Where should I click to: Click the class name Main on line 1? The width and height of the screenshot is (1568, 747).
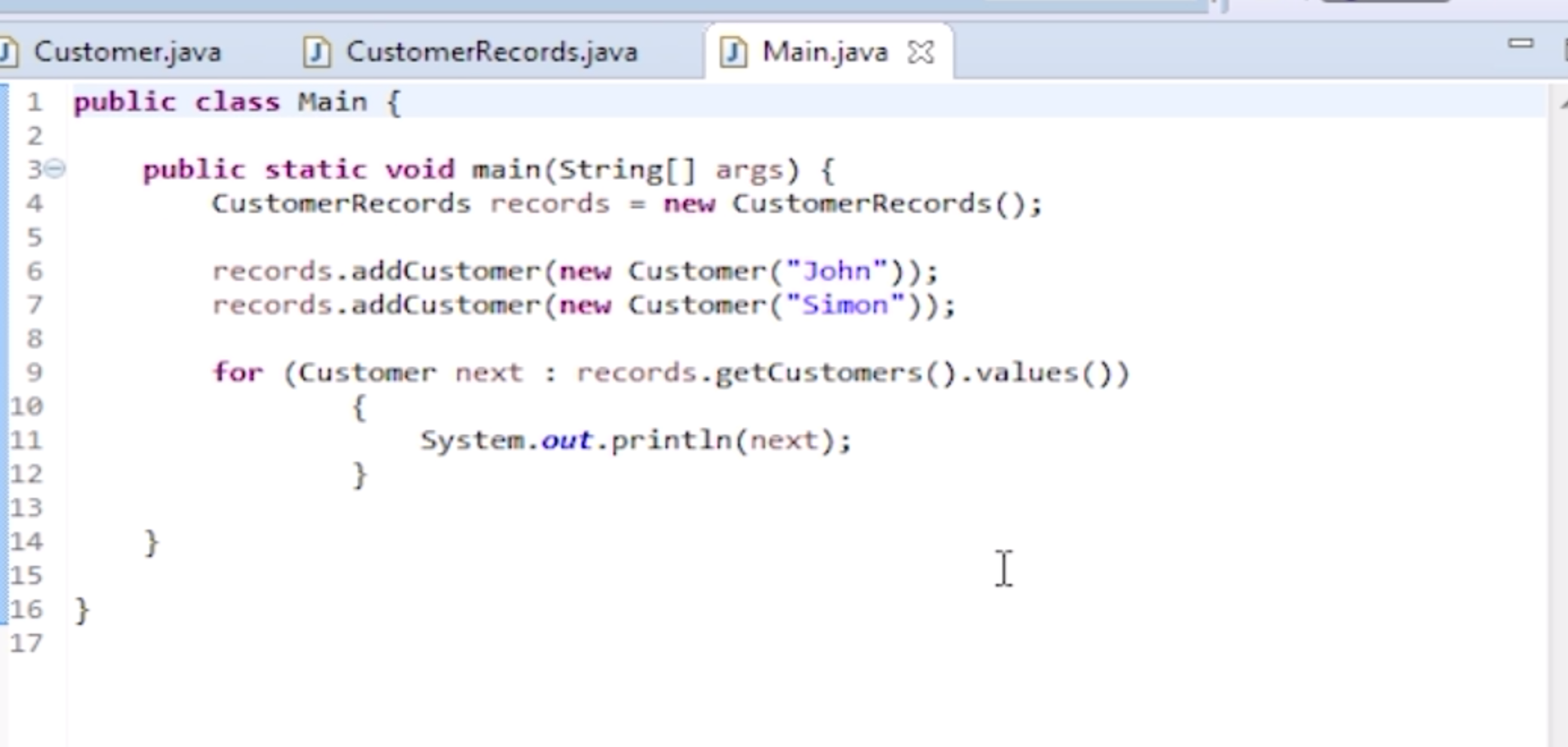pyautogui.click(x=332, y=102)
